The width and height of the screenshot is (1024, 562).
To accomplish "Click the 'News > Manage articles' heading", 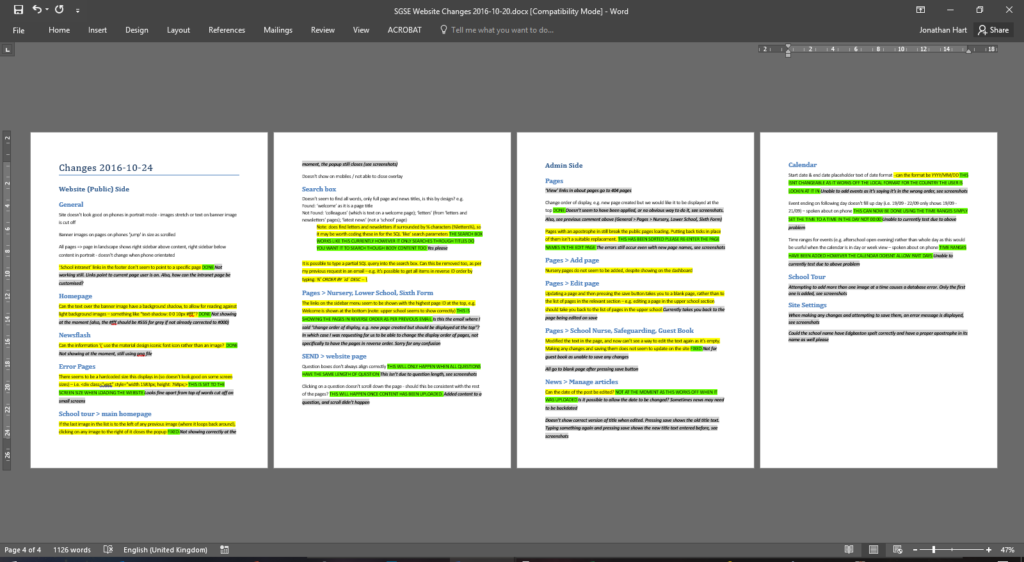I will tap(581, 382).
